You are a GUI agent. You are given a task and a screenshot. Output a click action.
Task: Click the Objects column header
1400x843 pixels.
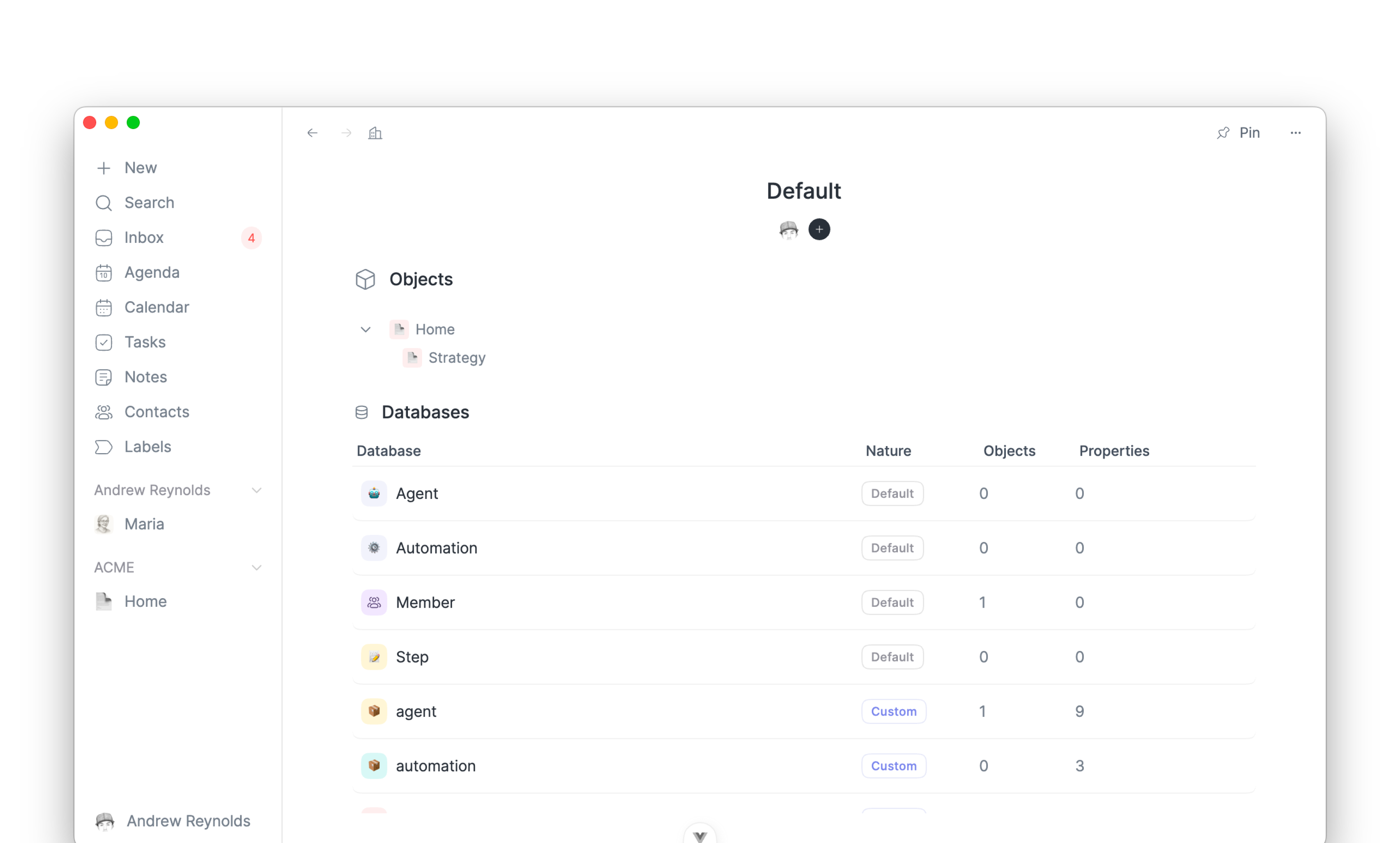1009,451
